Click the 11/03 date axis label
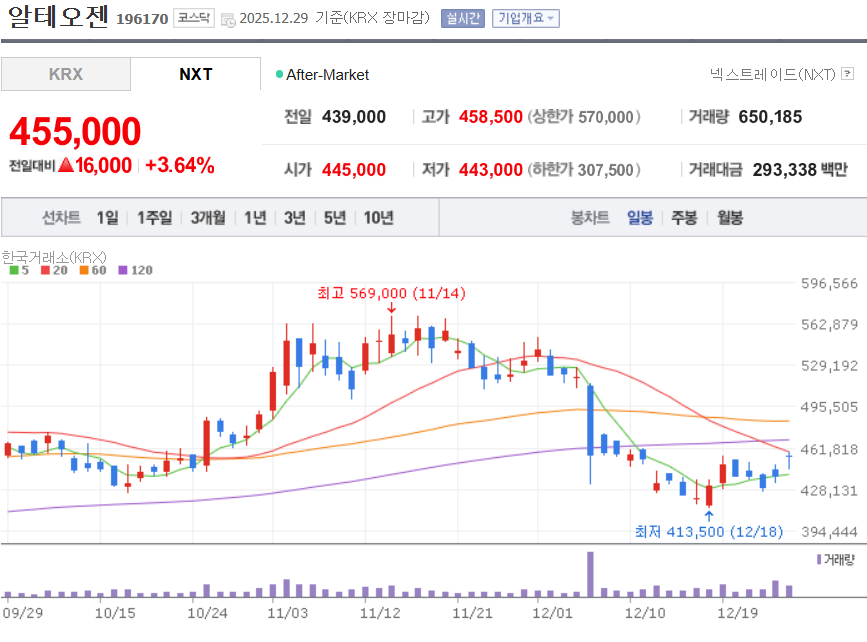Viewport: 867px width, 642px height. point(288,613)
